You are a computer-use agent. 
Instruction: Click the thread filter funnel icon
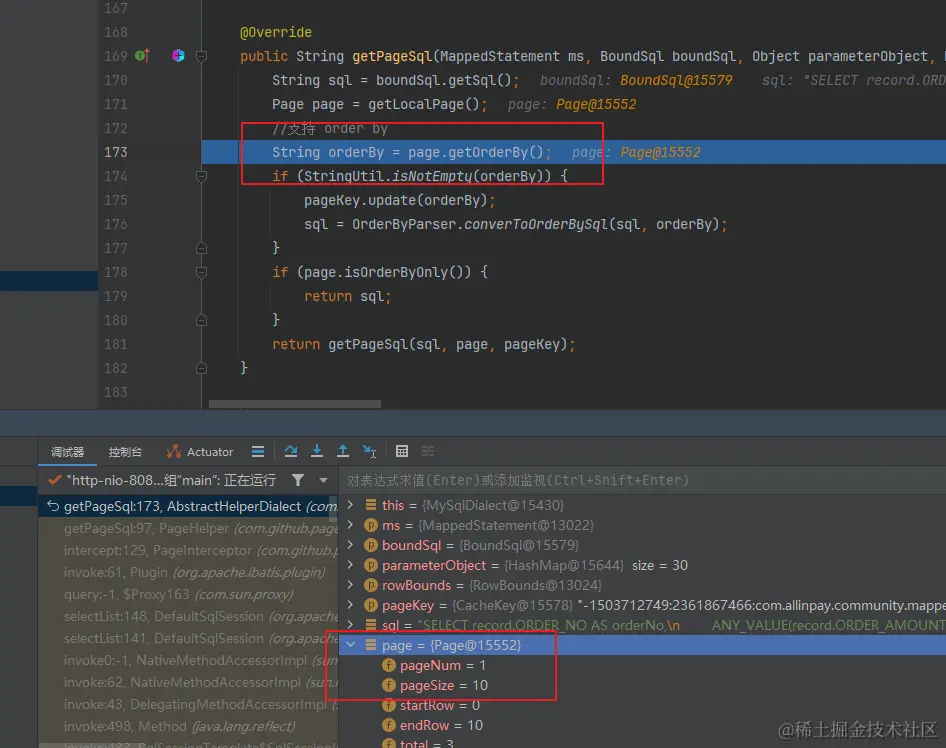(297, 480)
